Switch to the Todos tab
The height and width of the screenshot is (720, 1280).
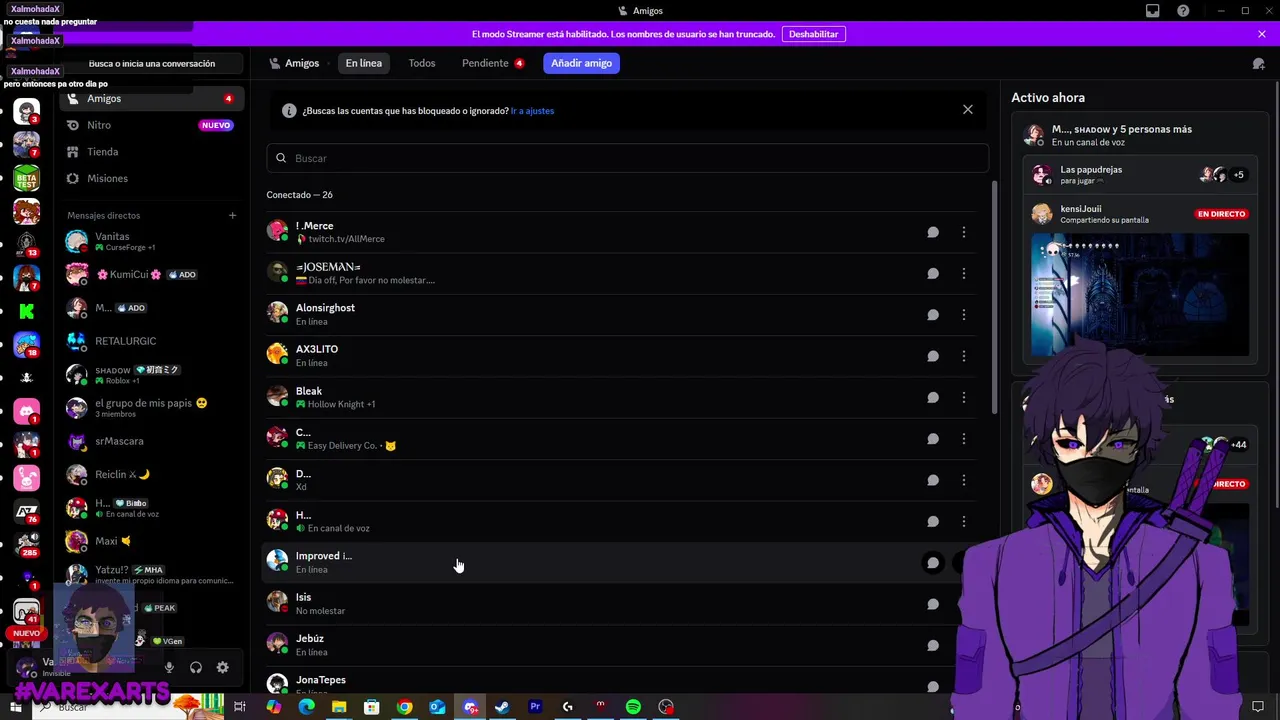pyautogui.click(x=422, y=63)
